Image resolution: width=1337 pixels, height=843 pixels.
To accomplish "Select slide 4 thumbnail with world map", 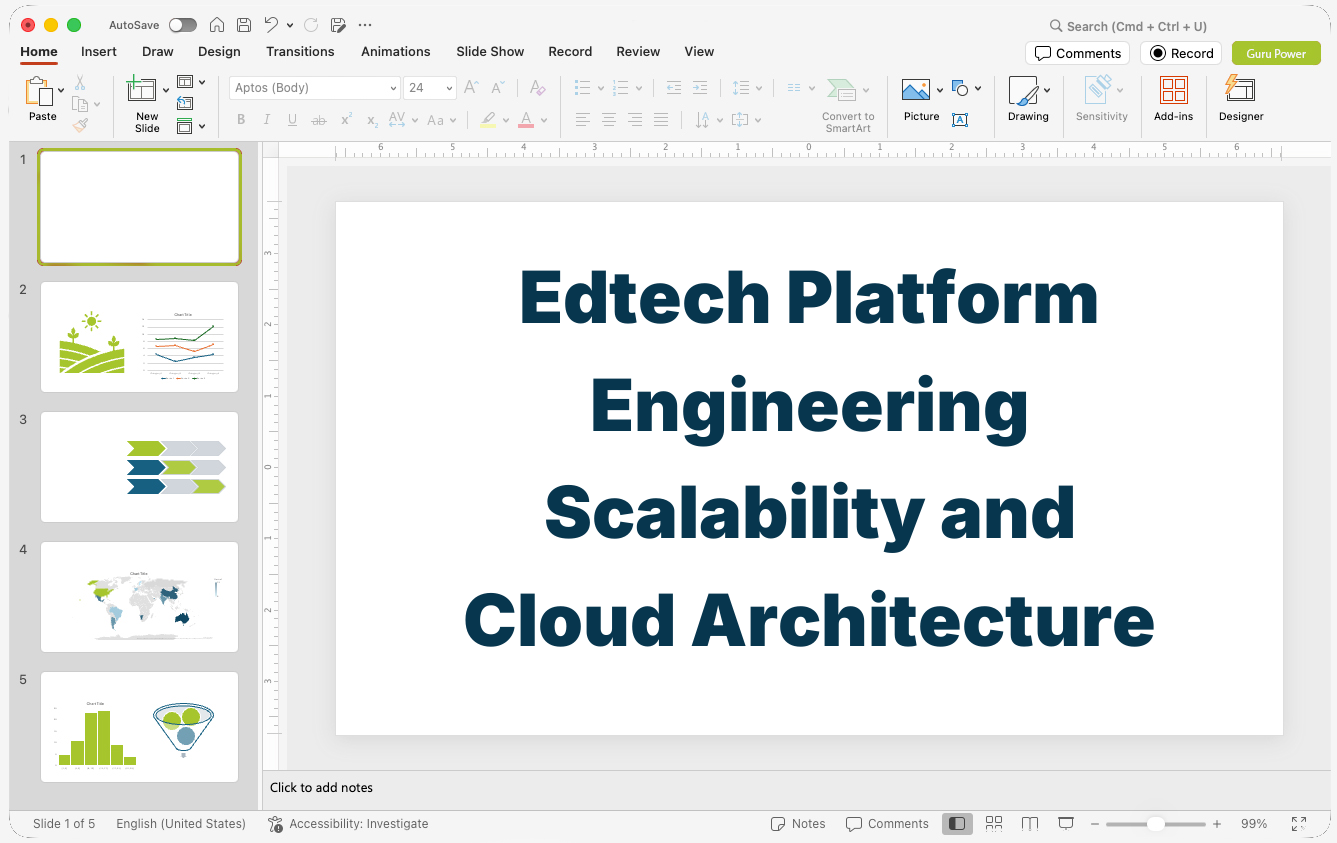I will coord(139,597).
